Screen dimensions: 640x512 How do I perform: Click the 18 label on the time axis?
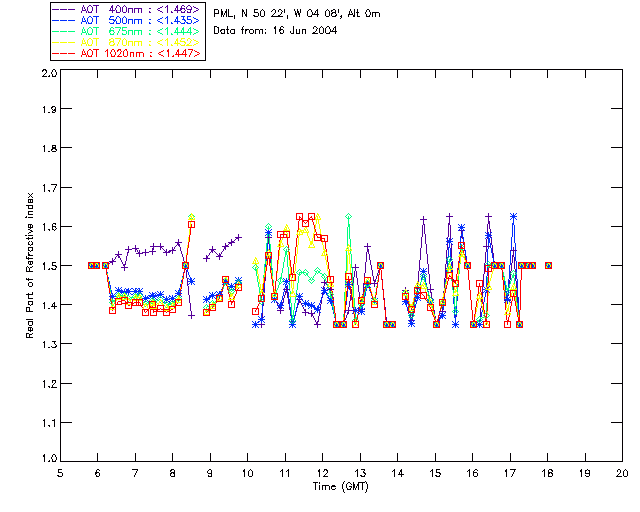point(547,473)
